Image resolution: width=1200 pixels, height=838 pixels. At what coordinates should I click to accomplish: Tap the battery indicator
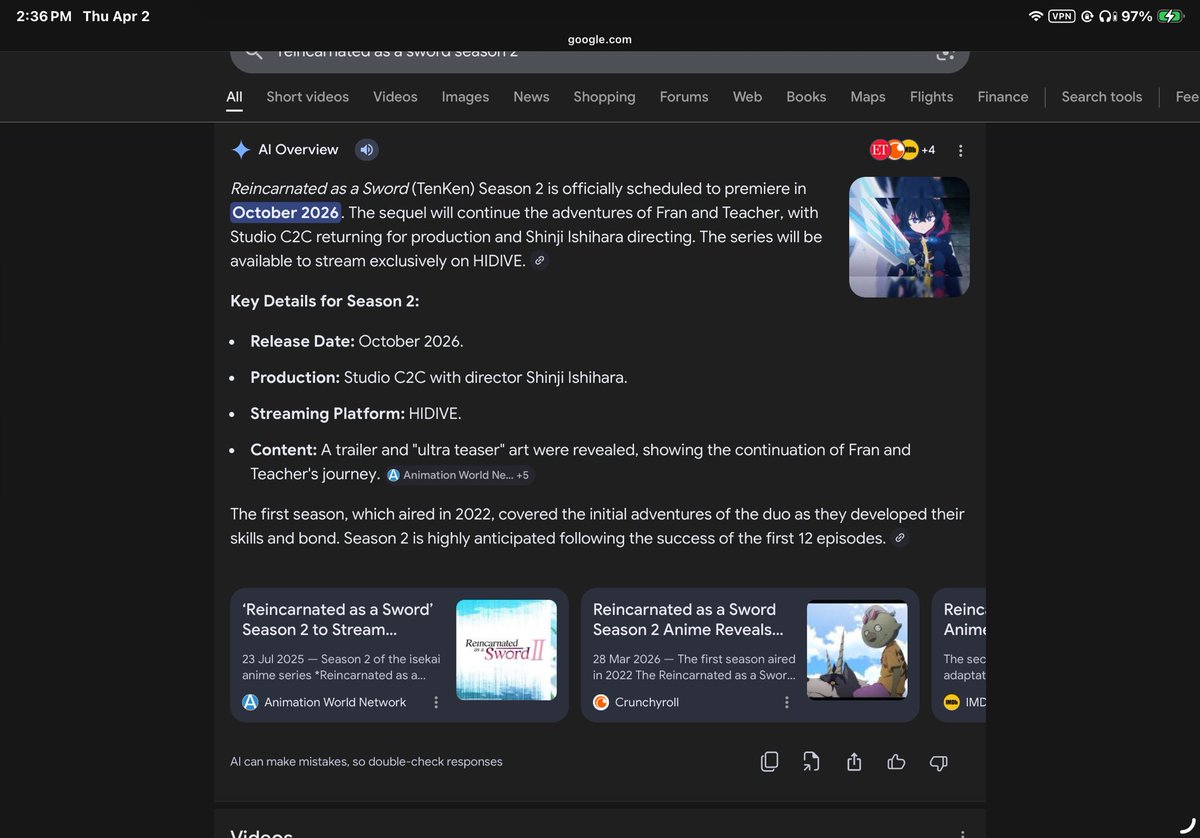[x=1170, y=16]
